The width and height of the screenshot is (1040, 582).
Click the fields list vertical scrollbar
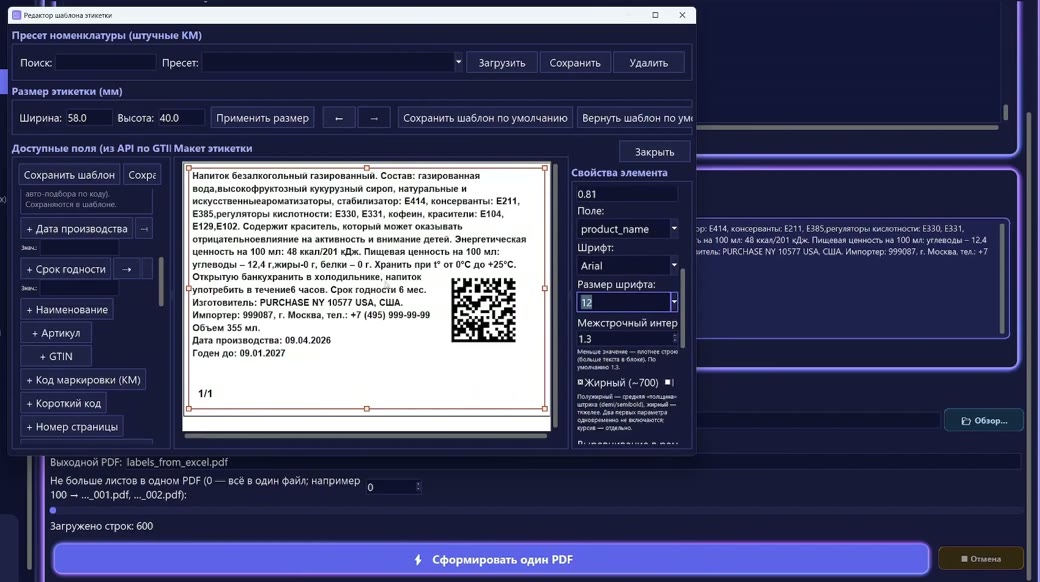coord(161,282)
